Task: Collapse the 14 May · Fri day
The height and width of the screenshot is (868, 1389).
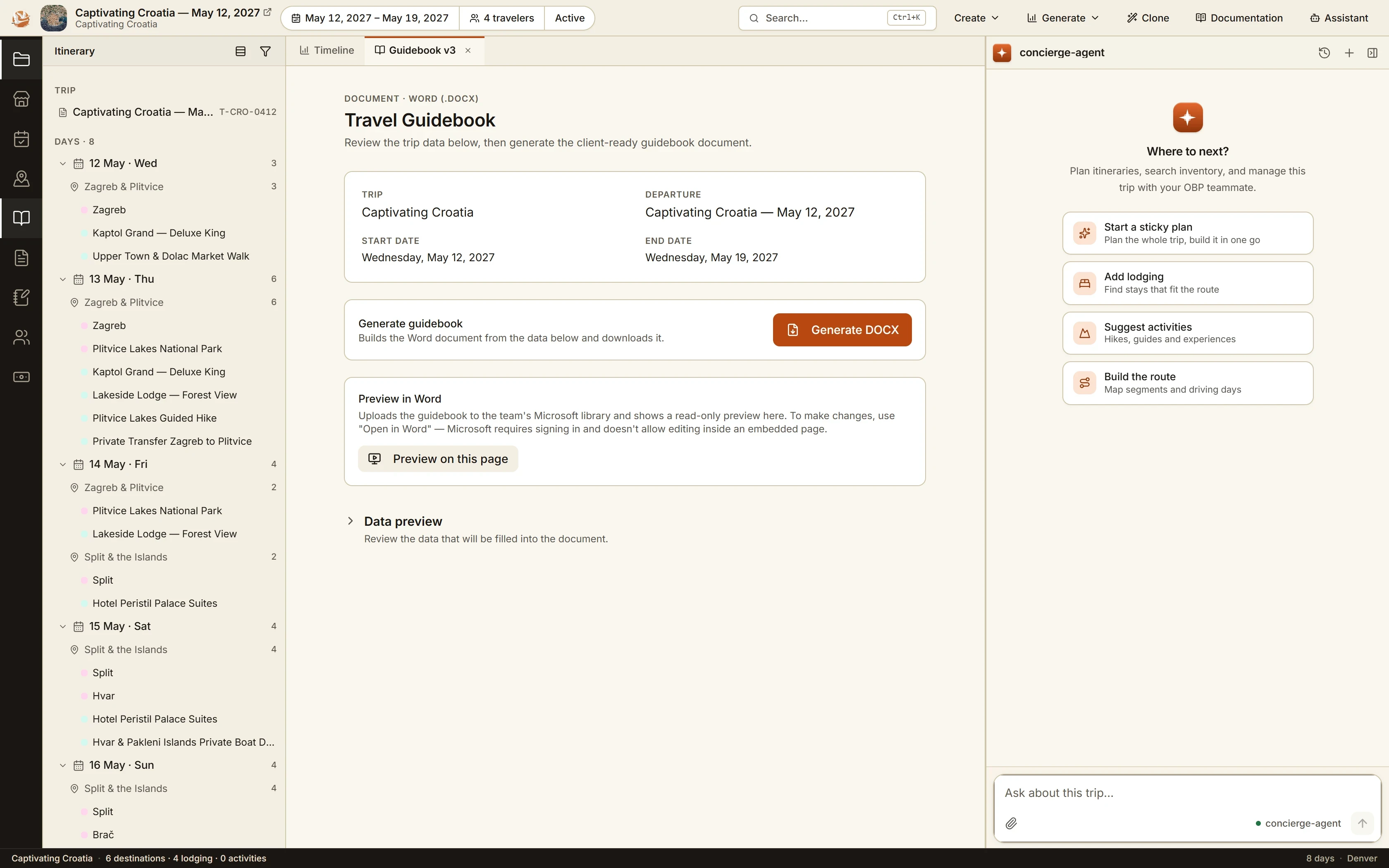Action: (62, 465)
